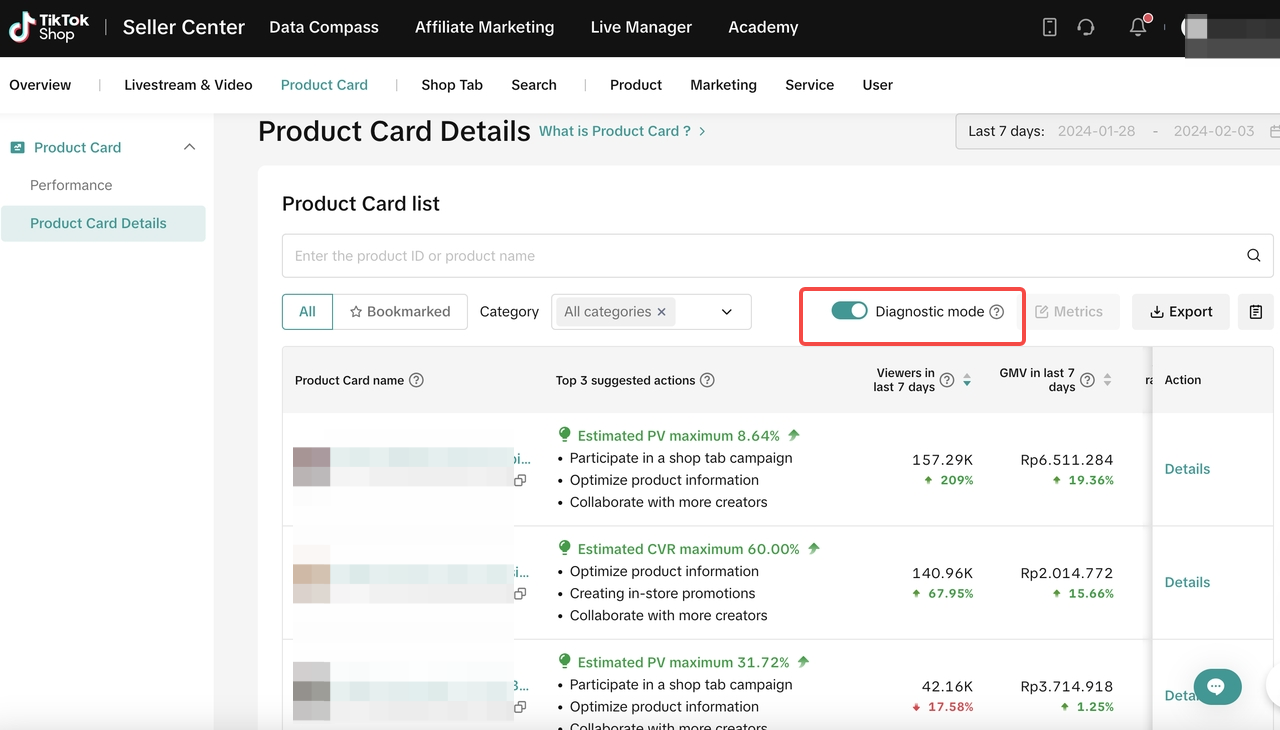The width and height of the screenshot is (1280, 730).
Task: Select the All filter button
Action: [307, 312]
